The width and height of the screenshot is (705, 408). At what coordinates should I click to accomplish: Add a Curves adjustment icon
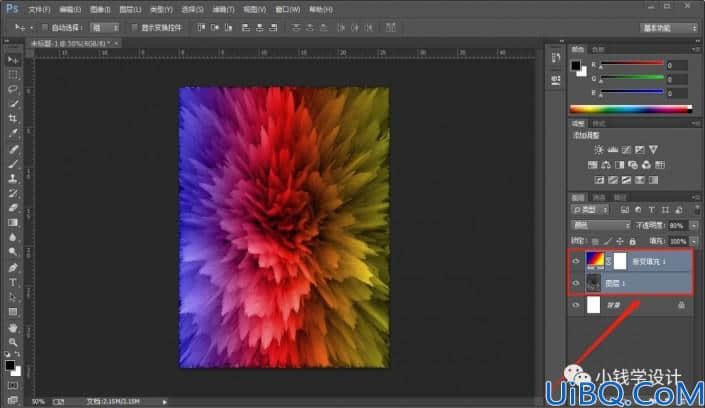[626, 150]
